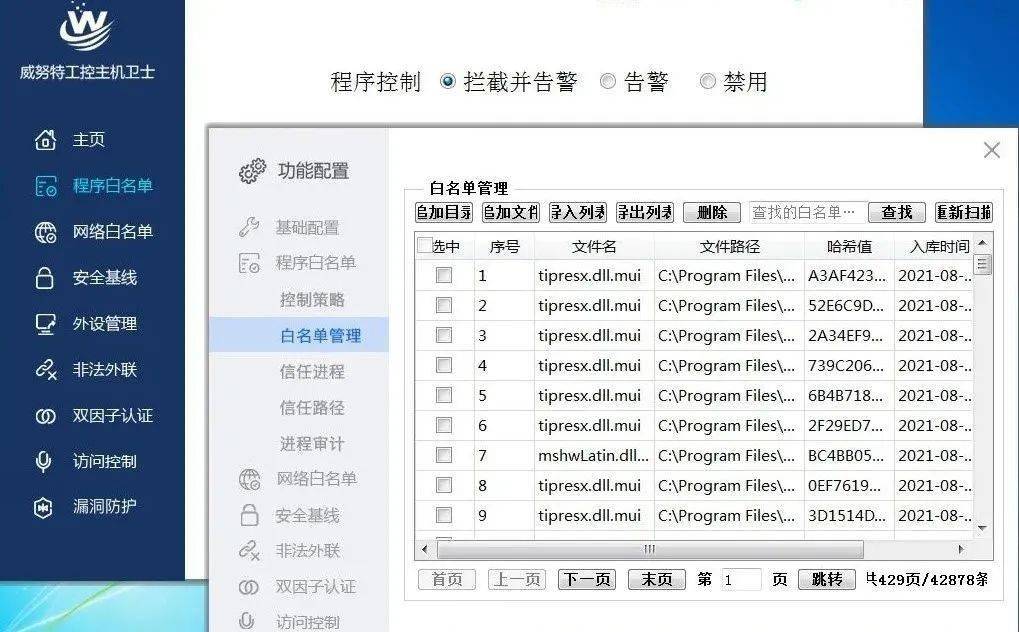Click the page number input field
This screenshot has width=1019, height=632.
[x=741, y=579]
